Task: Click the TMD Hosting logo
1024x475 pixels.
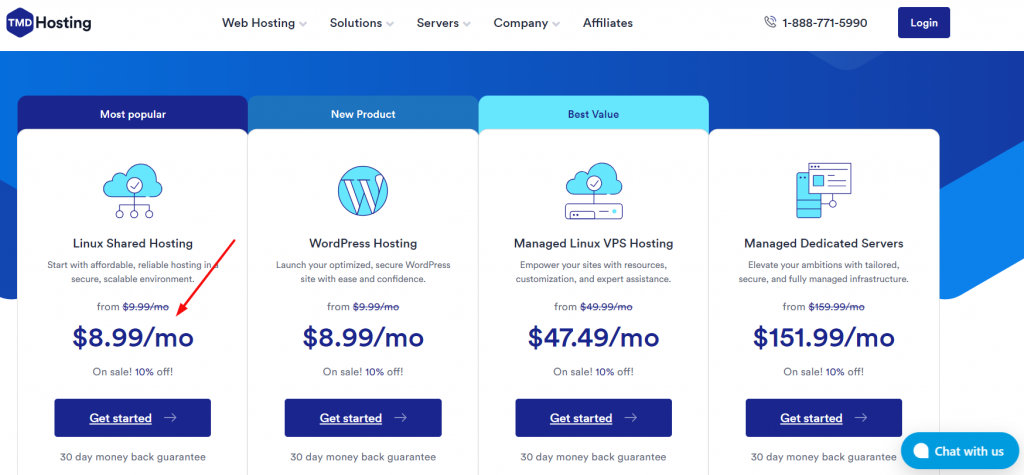Action: 47,23
